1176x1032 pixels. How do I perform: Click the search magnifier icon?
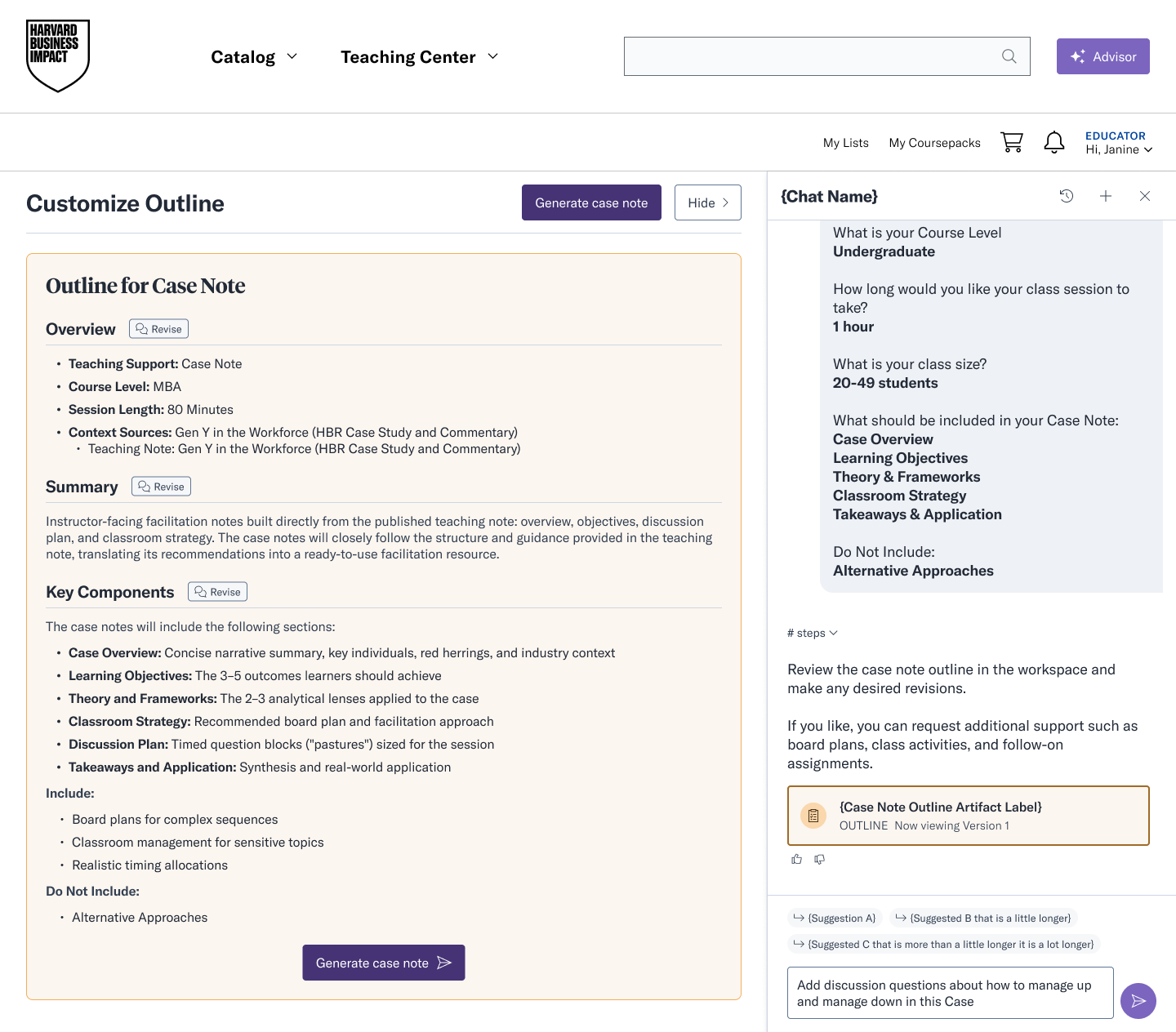pos(1009,56)
